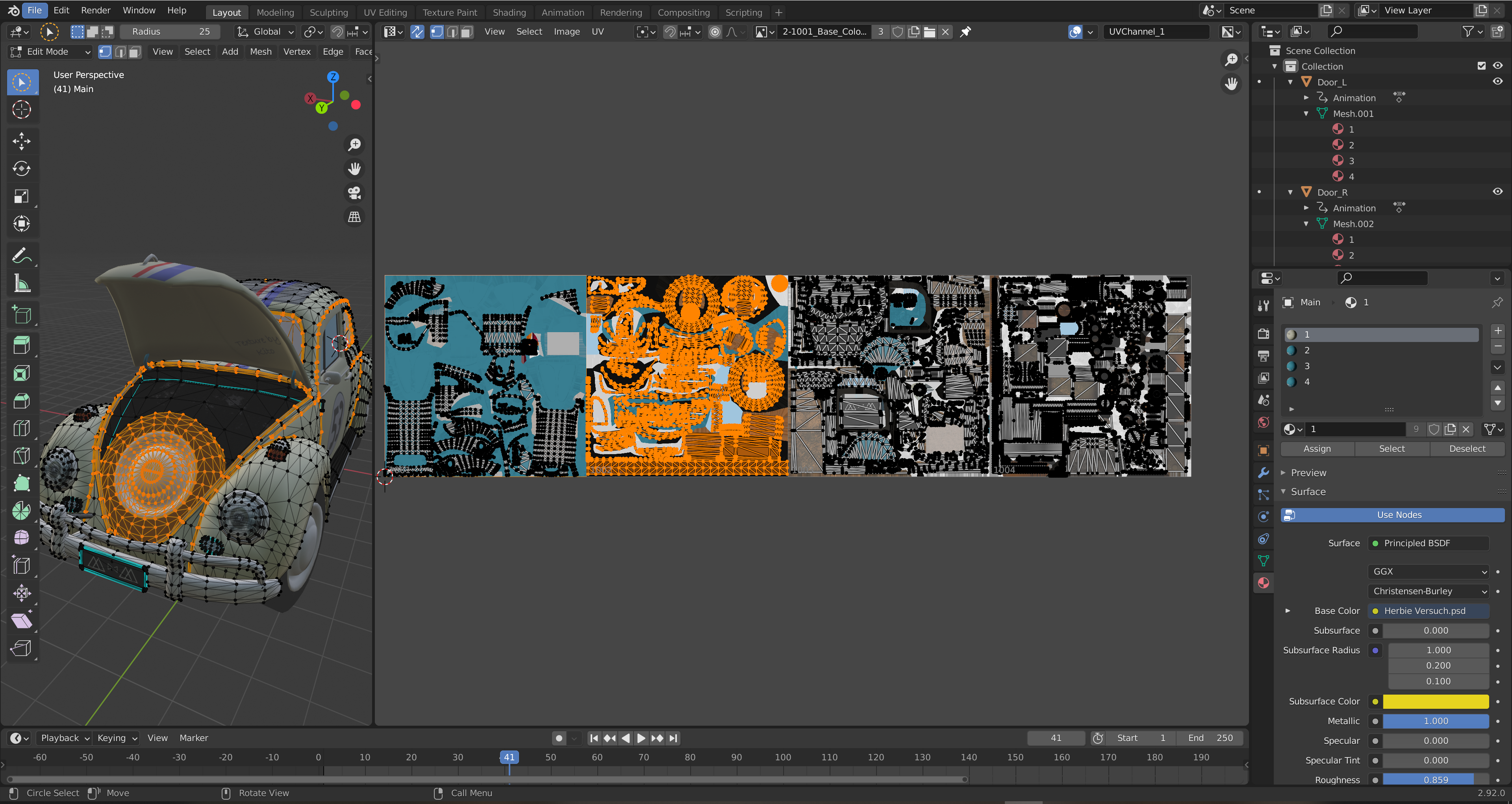Click the Deselect material button
1512x804 pixels.
coord(1467,449)
